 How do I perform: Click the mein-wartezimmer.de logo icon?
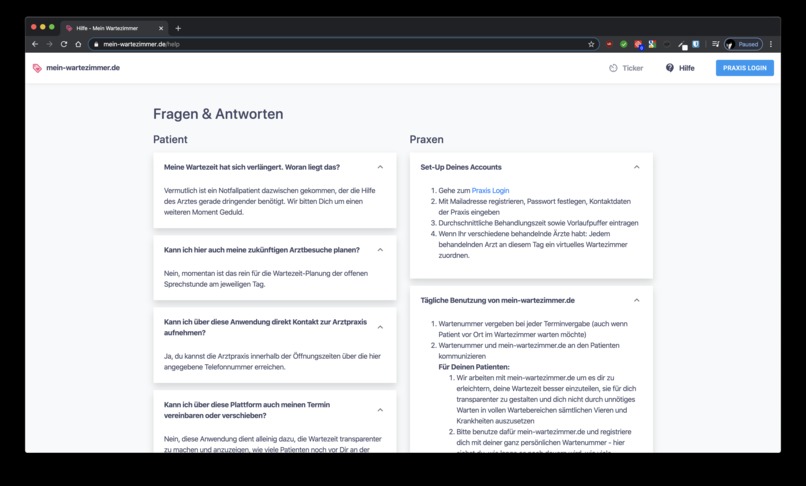pos(37,68)
